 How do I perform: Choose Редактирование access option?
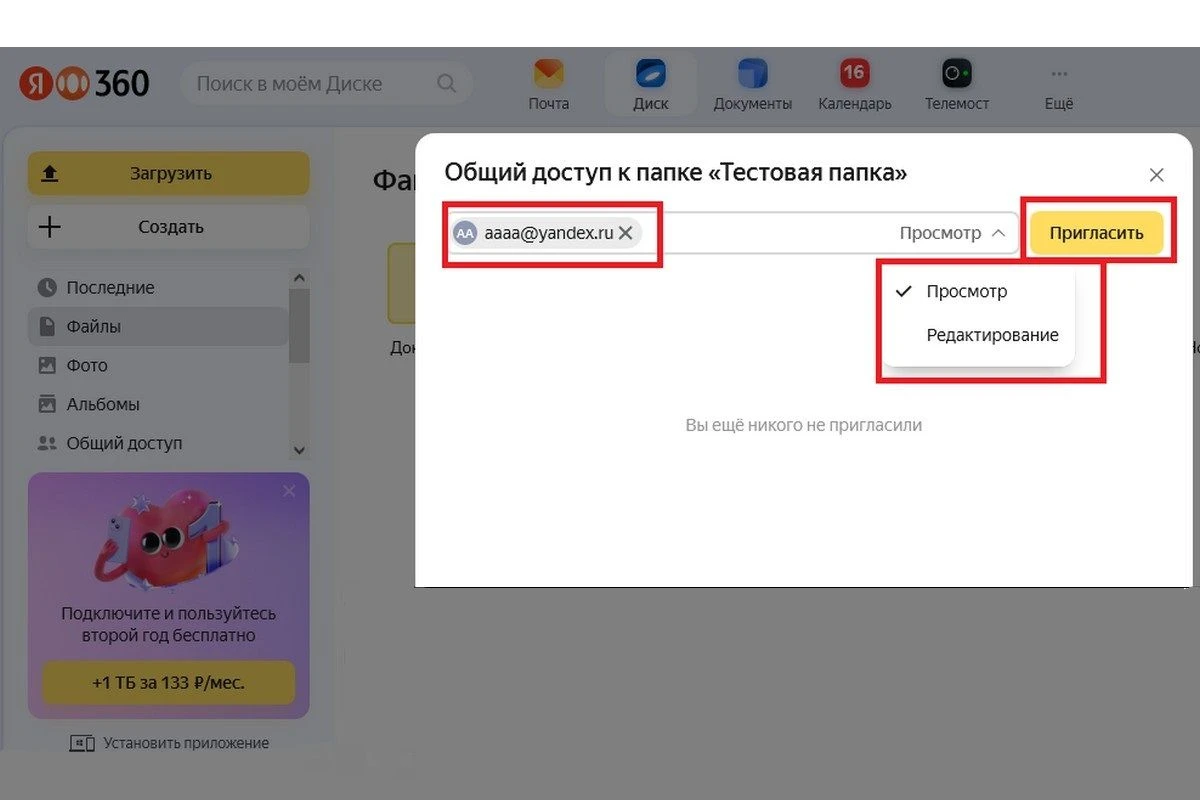point(979,335)
